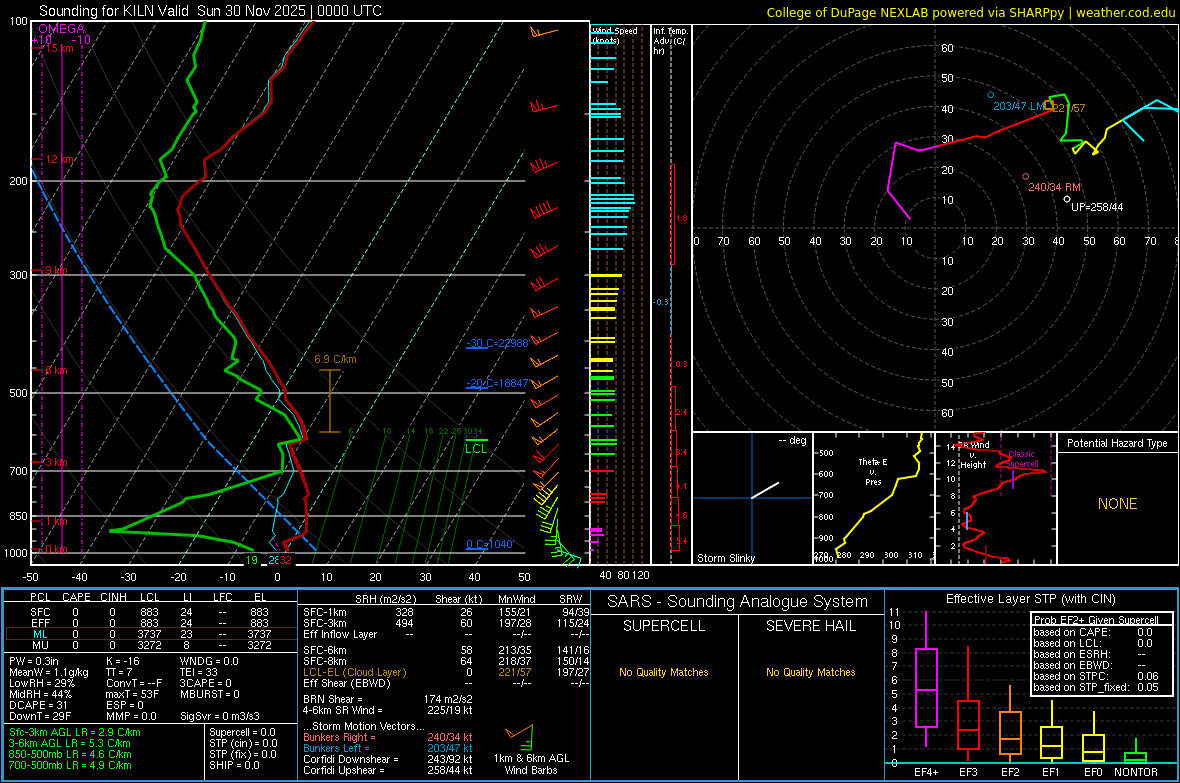Viewport: 1180px width, 783px height.
Task: Click the 'Corfidi Downshear =' row
Action: [x=388, y=760]
